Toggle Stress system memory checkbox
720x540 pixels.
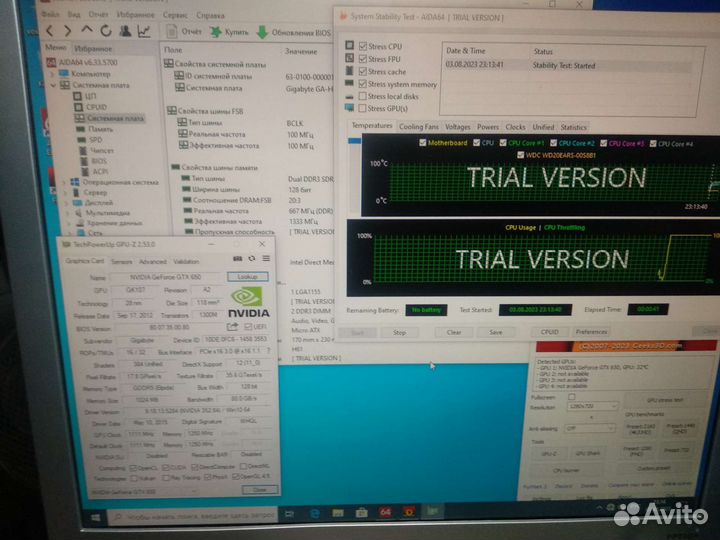click(x=363, y=84)
